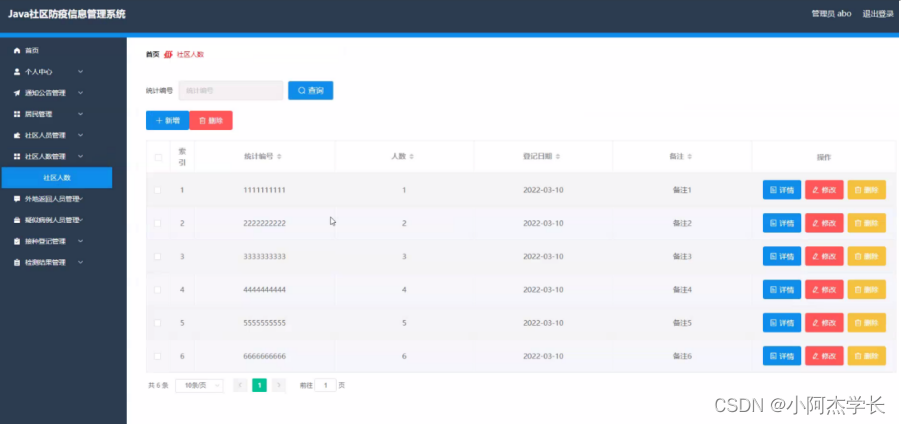Open 详情 for row 备注6
Screen dimensions: 901x424
(x=781, y=356)
